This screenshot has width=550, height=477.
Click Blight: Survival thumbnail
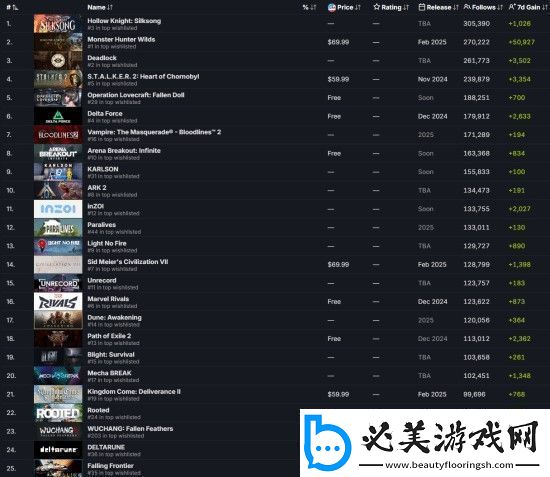pos(58,357)
